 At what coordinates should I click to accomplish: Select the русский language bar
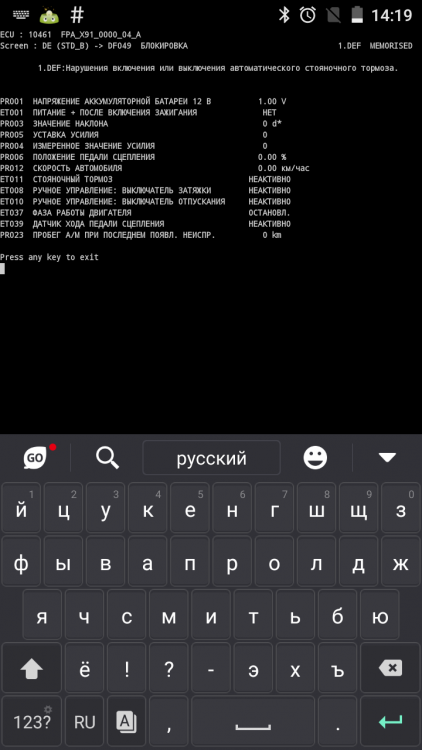click(x=211, y=458)
